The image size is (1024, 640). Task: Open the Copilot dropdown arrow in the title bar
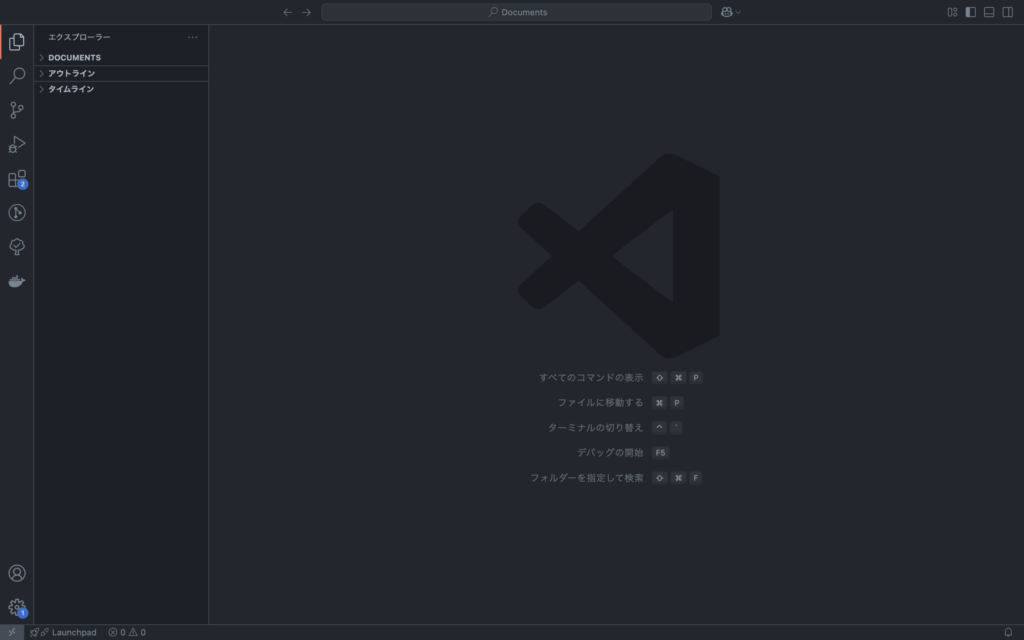[x=739, y=13]
